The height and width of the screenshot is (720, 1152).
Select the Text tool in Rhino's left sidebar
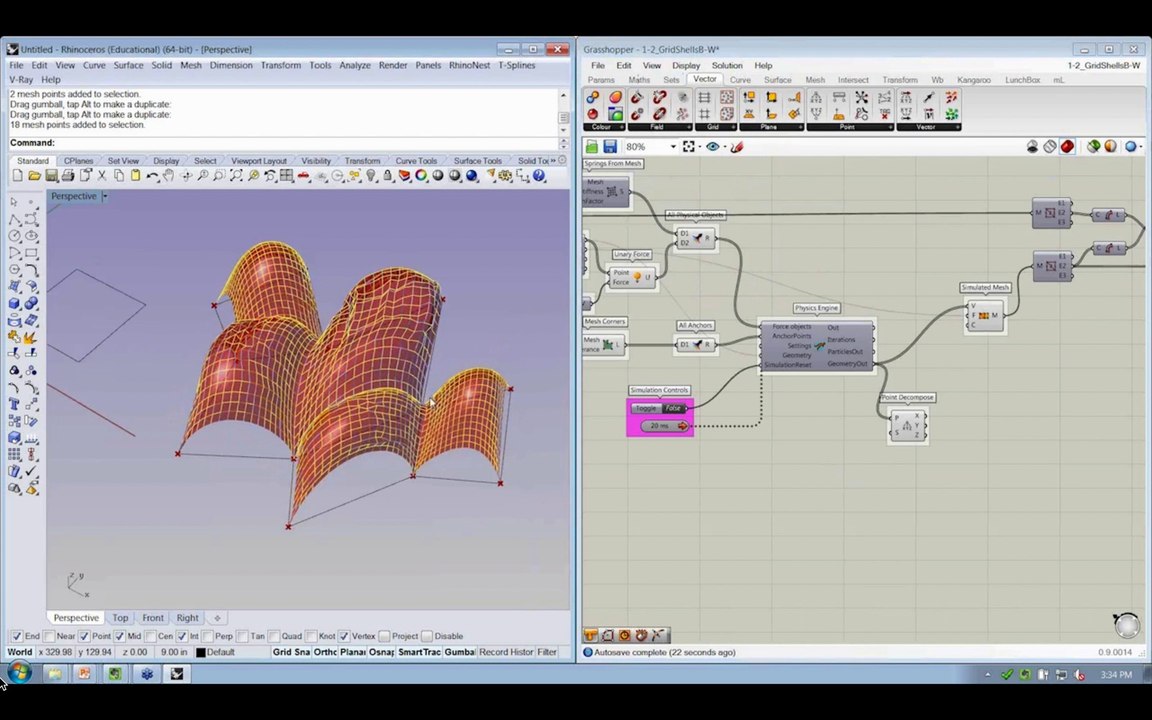click(14, 404)
